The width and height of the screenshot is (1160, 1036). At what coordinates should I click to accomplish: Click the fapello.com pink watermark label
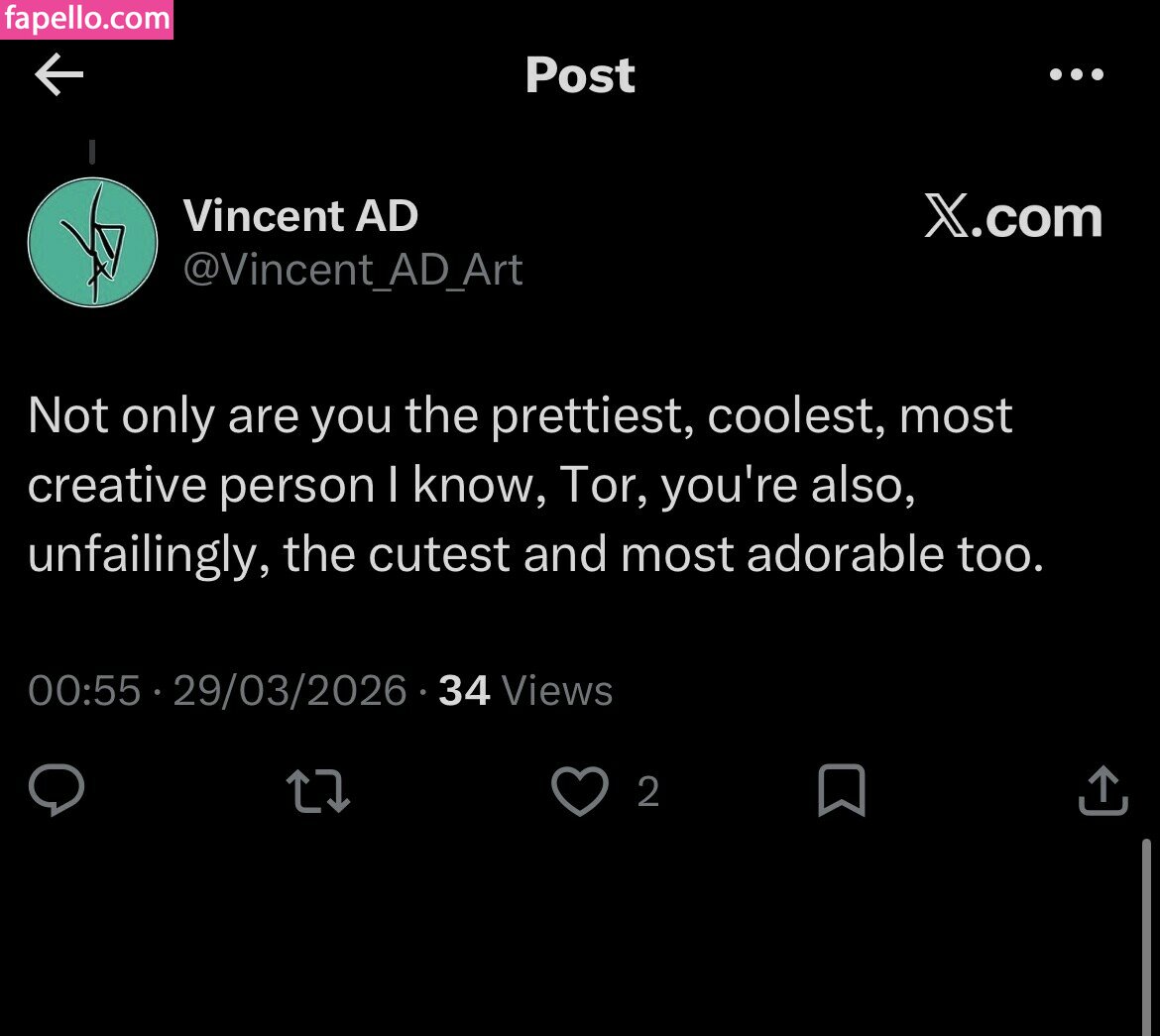coord(86,19)
